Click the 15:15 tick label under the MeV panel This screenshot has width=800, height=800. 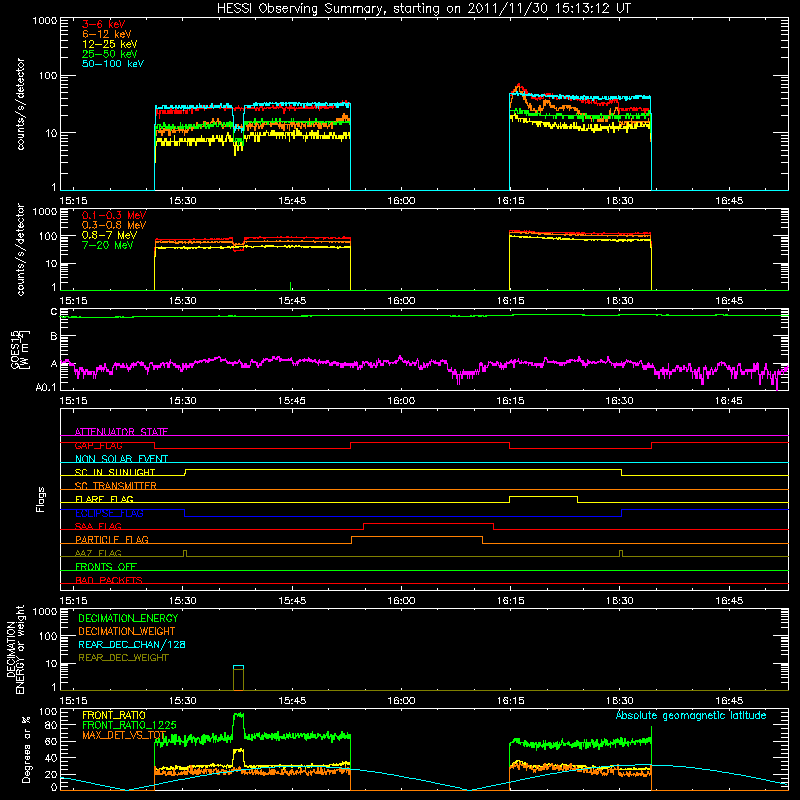click(73, 301)
